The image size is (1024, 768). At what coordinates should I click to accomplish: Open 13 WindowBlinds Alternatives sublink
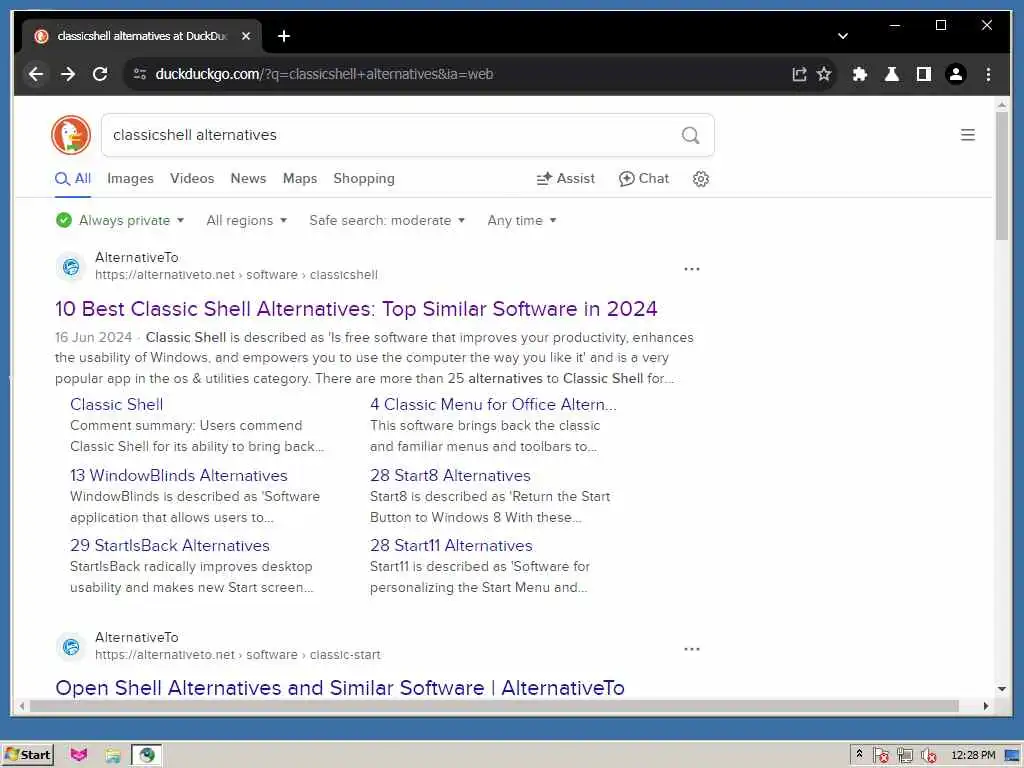(178, 475)
